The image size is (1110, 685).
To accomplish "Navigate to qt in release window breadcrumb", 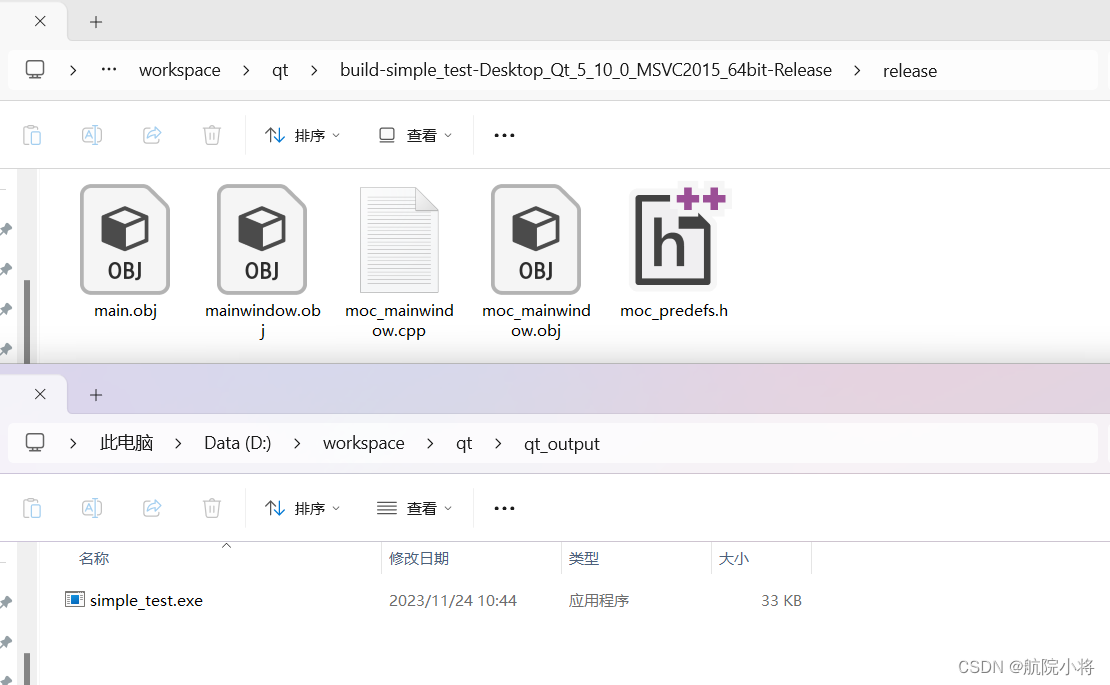I will (x=280, y=70).
